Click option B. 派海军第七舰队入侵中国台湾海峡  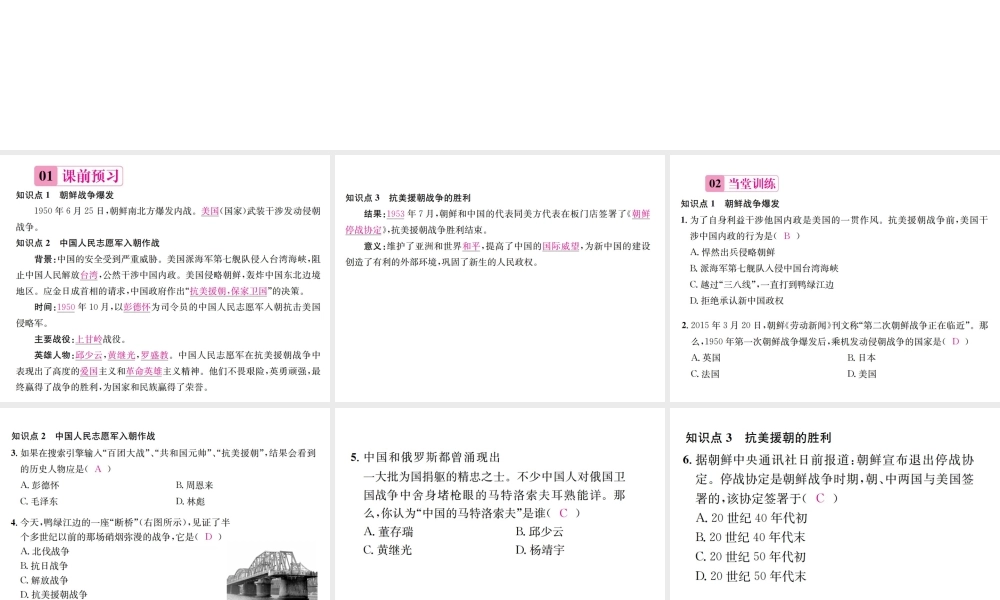point(764,268)
